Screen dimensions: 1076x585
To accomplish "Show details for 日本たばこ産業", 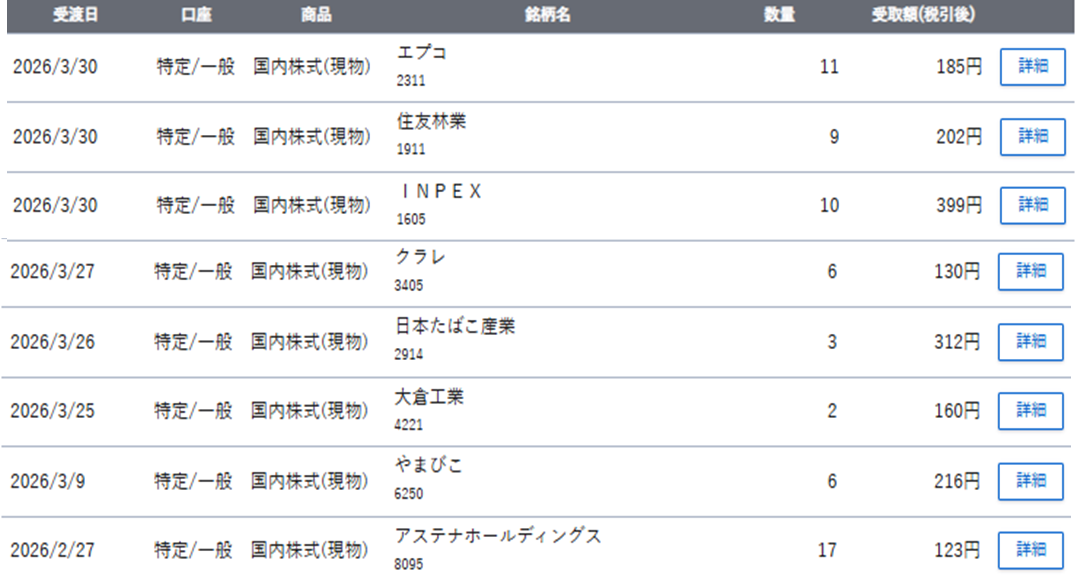I will point(1031,341).
